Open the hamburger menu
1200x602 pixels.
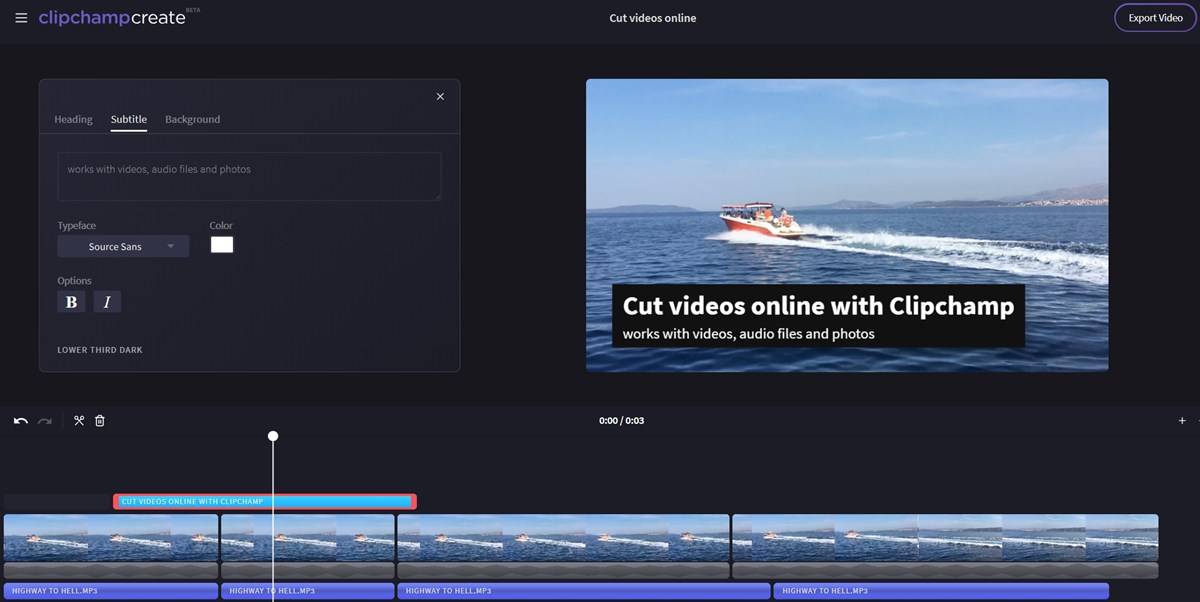[21, 17]
